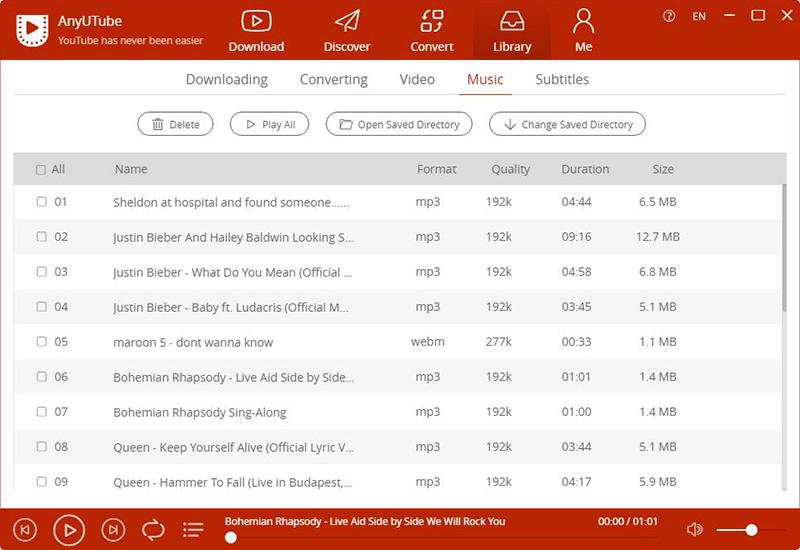The height and width of the screenshot is (550, 800).
Task: Open the Me account section
Action: 583,31
